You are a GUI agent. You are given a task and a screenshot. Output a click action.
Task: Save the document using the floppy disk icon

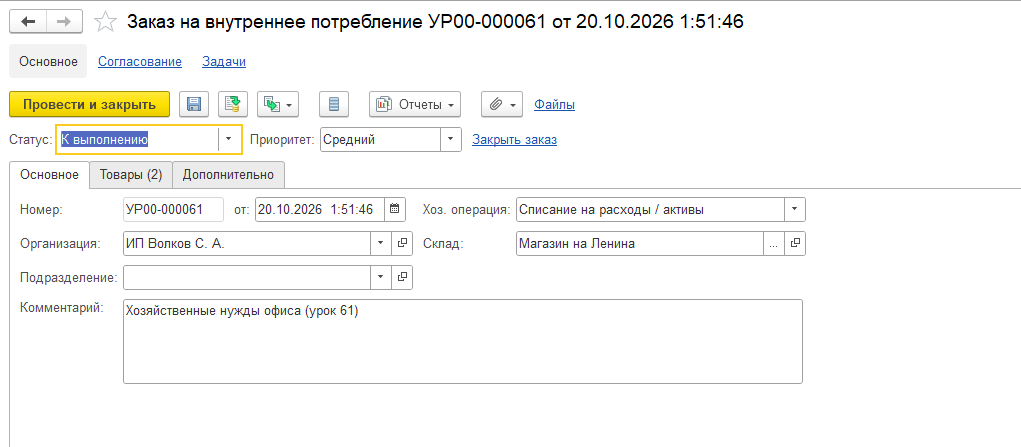tap(193, 104)
